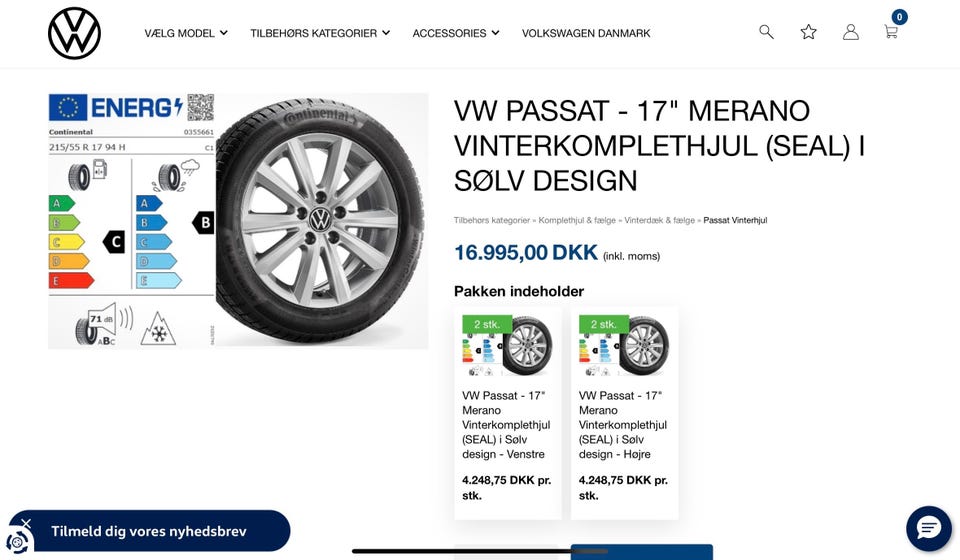
Task: Click the EU energy tyre label image
Action: (132, 221)
